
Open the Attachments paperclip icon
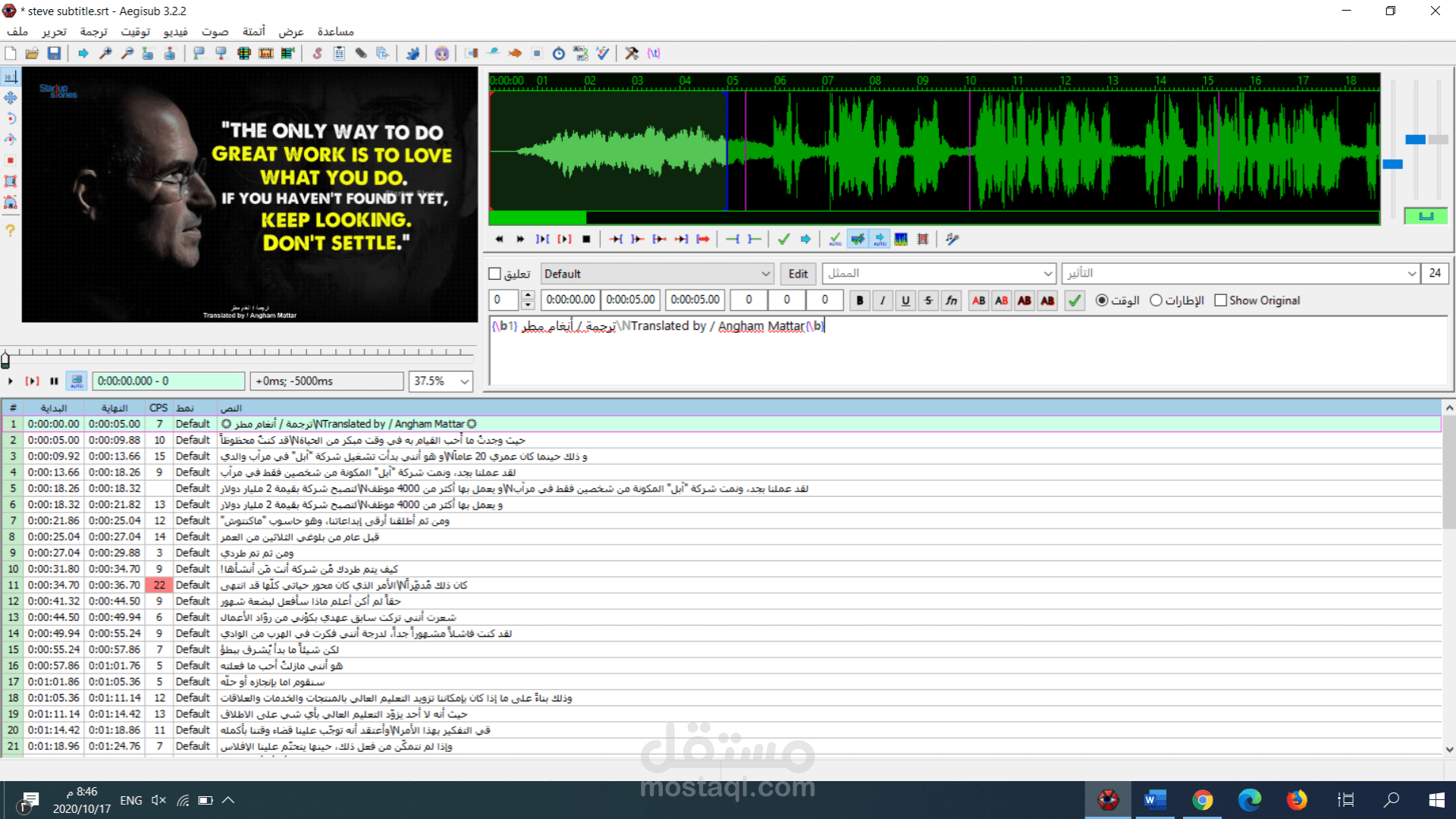361,53
